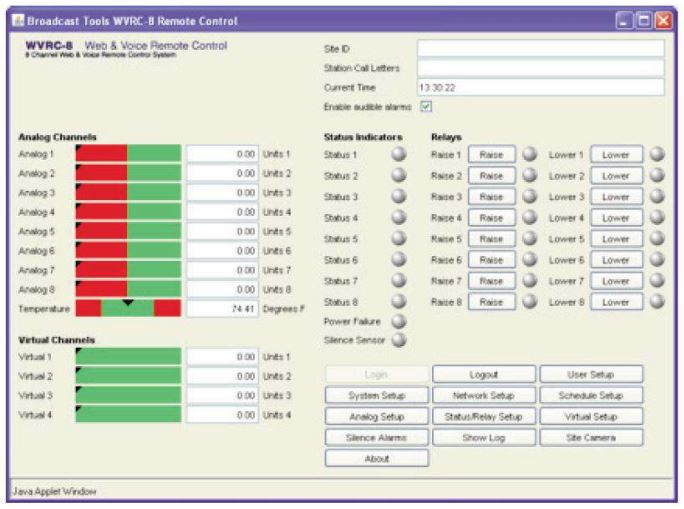Click the Status 1 indicator light
This screenshot has height=509, width=684.
[399, 154]
